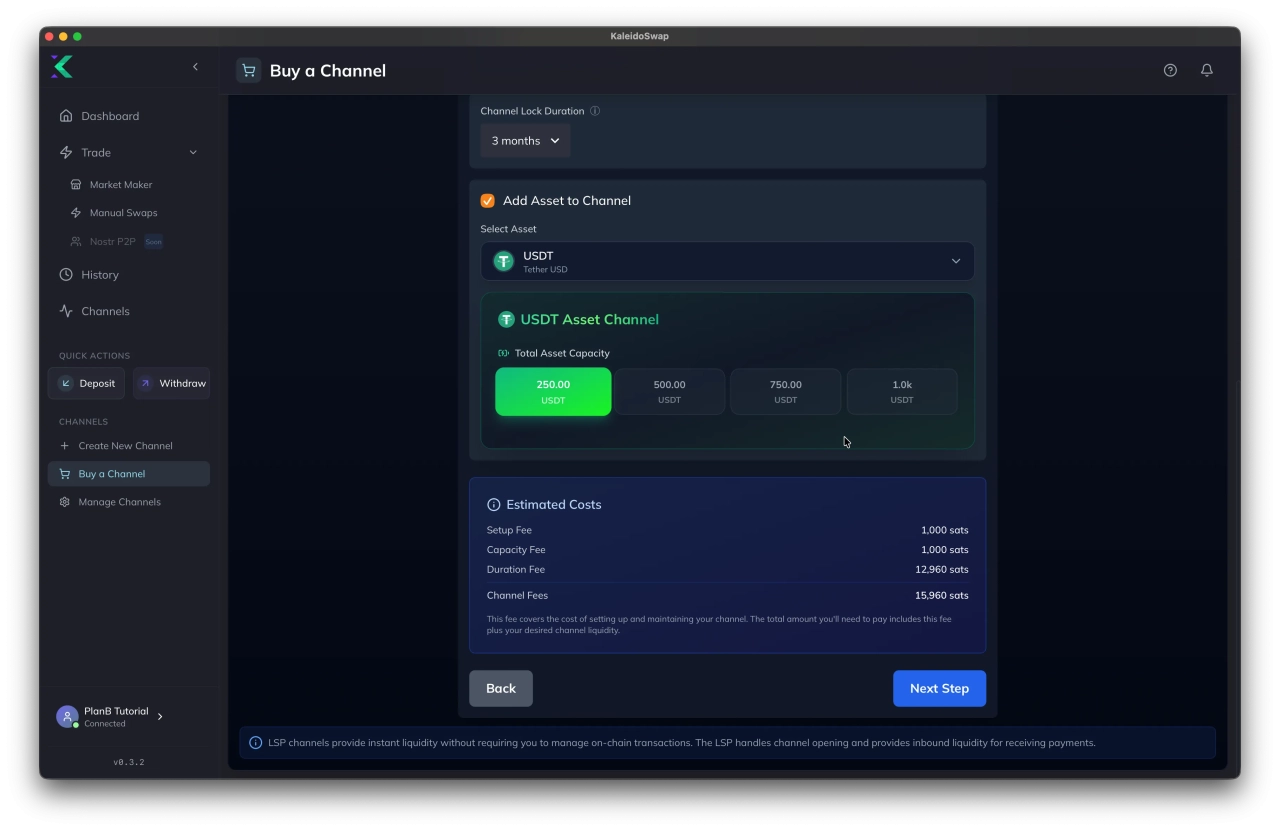Click the shopping cart header icon
Image resolution: width=1280 pixels, height=831 pixels.
click(x=249, y=71)
